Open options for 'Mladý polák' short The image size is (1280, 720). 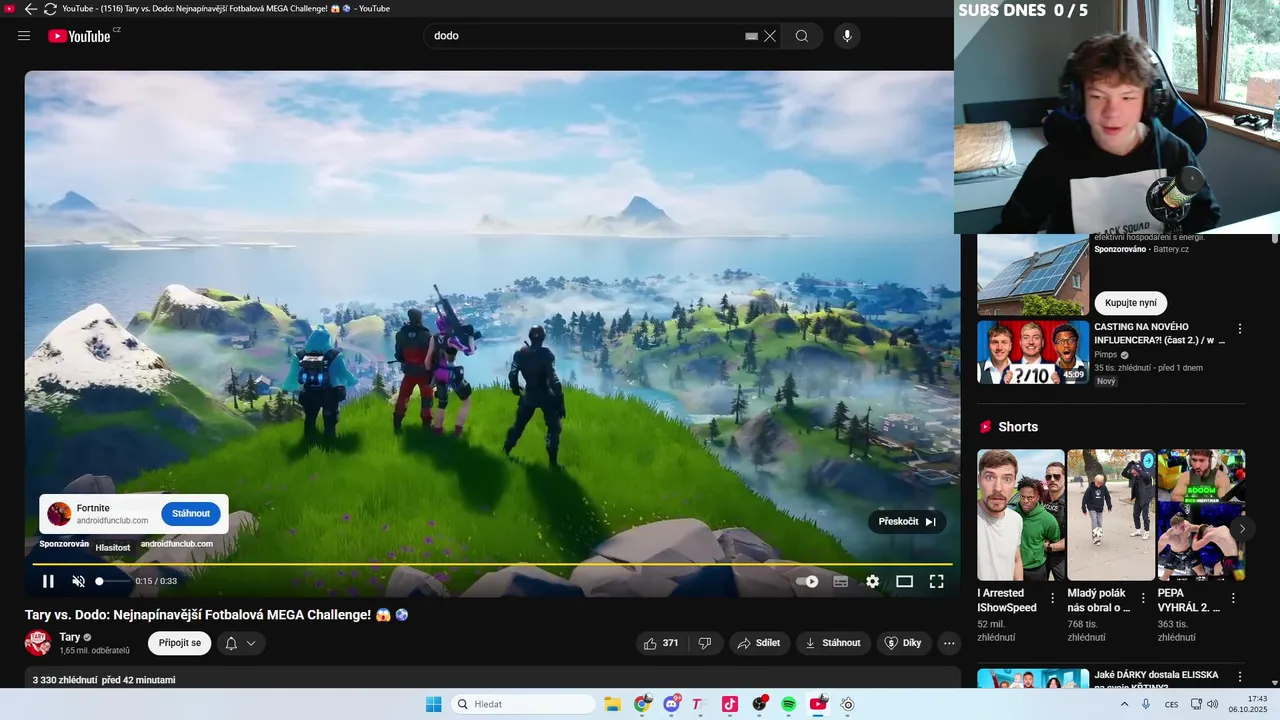tap(1143, 598)
